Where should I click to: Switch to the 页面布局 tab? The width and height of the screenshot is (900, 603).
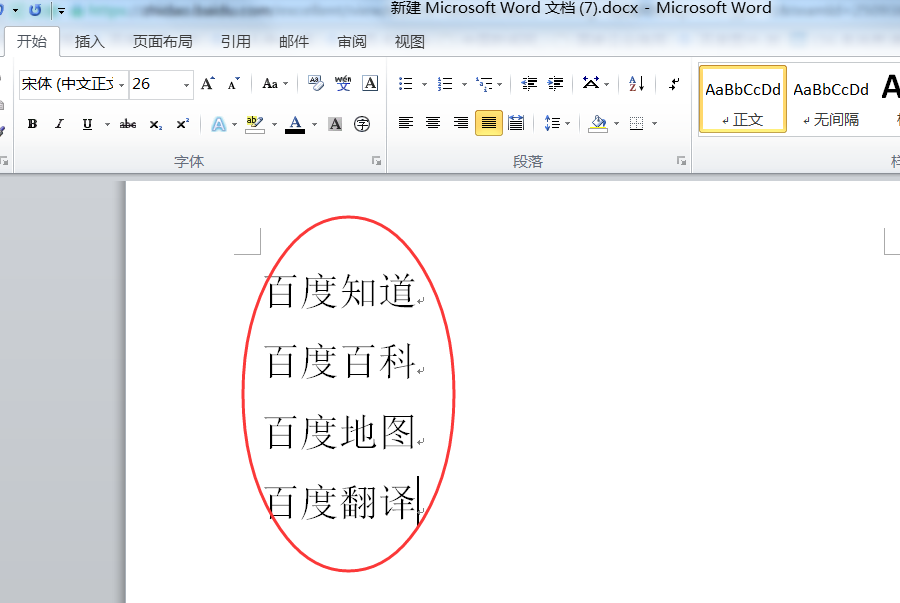pos(162,41)
